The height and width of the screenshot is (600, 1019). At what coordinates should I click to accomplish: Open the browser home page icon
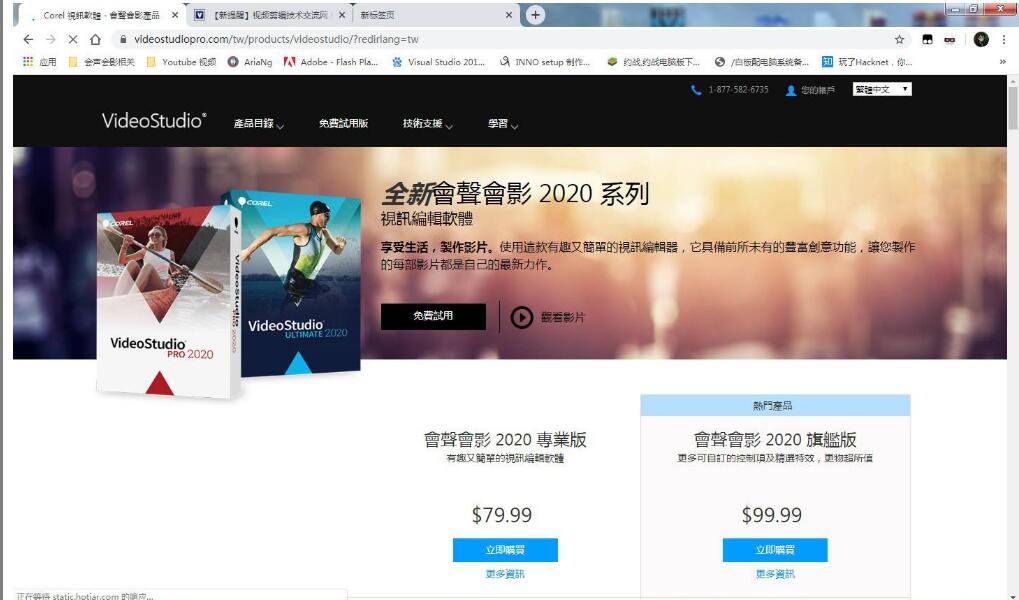pyautogui.click(x=96, y=40)
